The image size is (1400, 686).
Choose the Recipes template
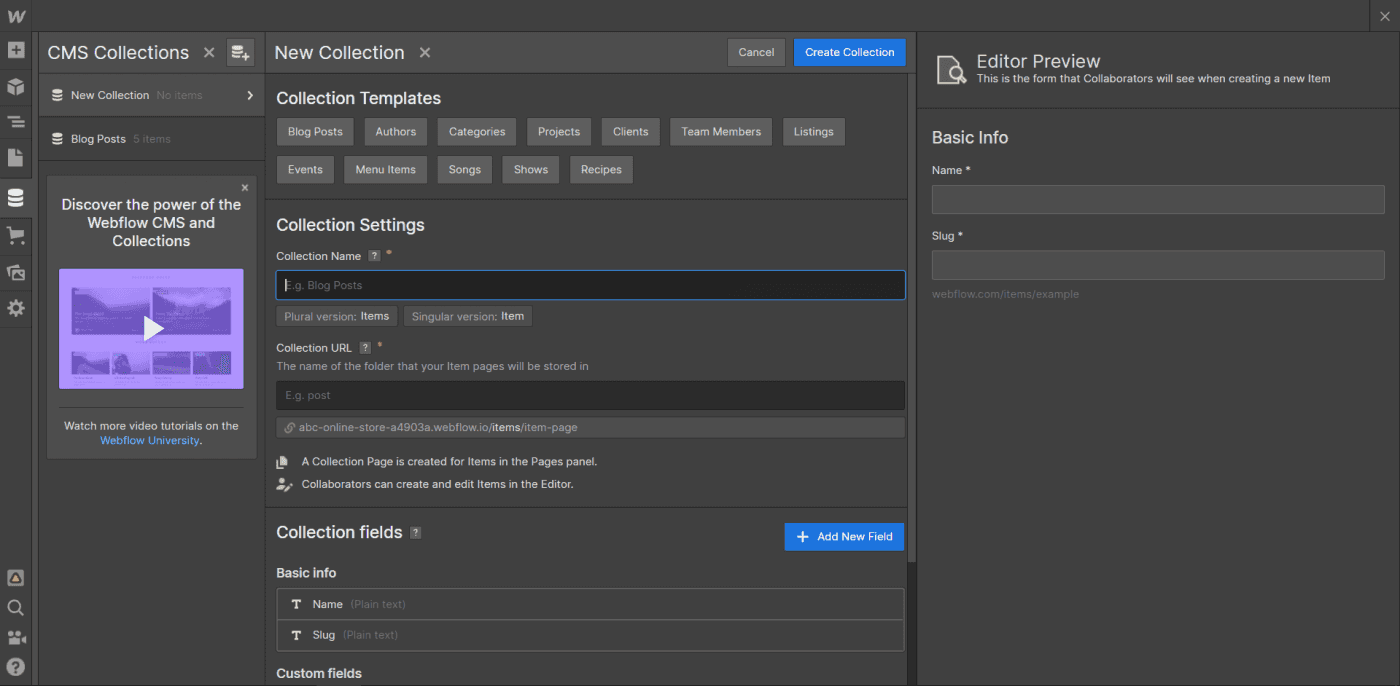click(x=601, y=170)
